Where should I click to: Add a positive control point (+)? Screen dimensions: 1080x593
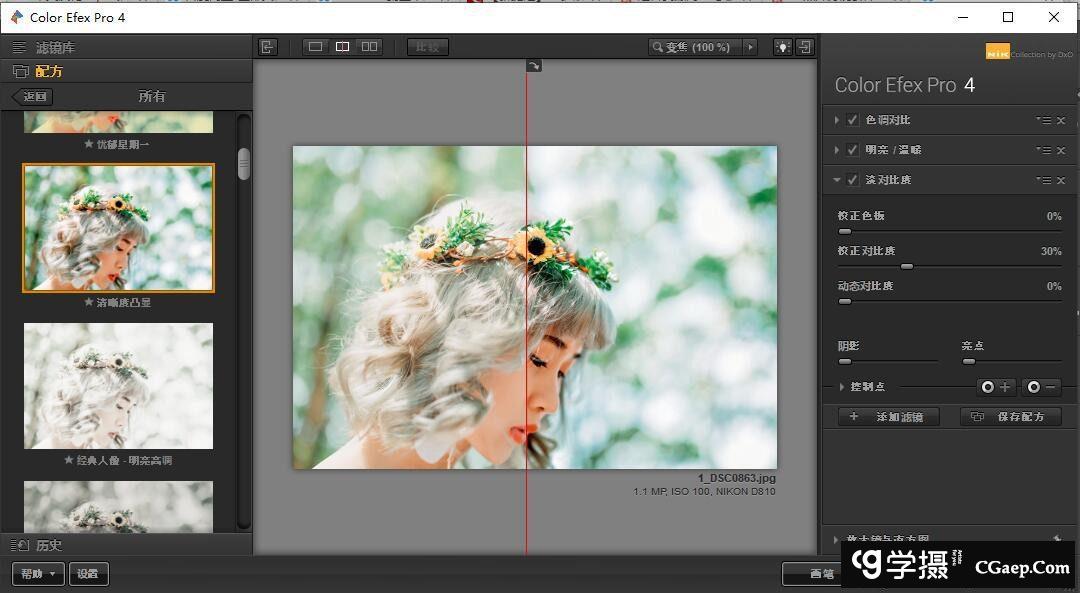(x=996, y=387)
